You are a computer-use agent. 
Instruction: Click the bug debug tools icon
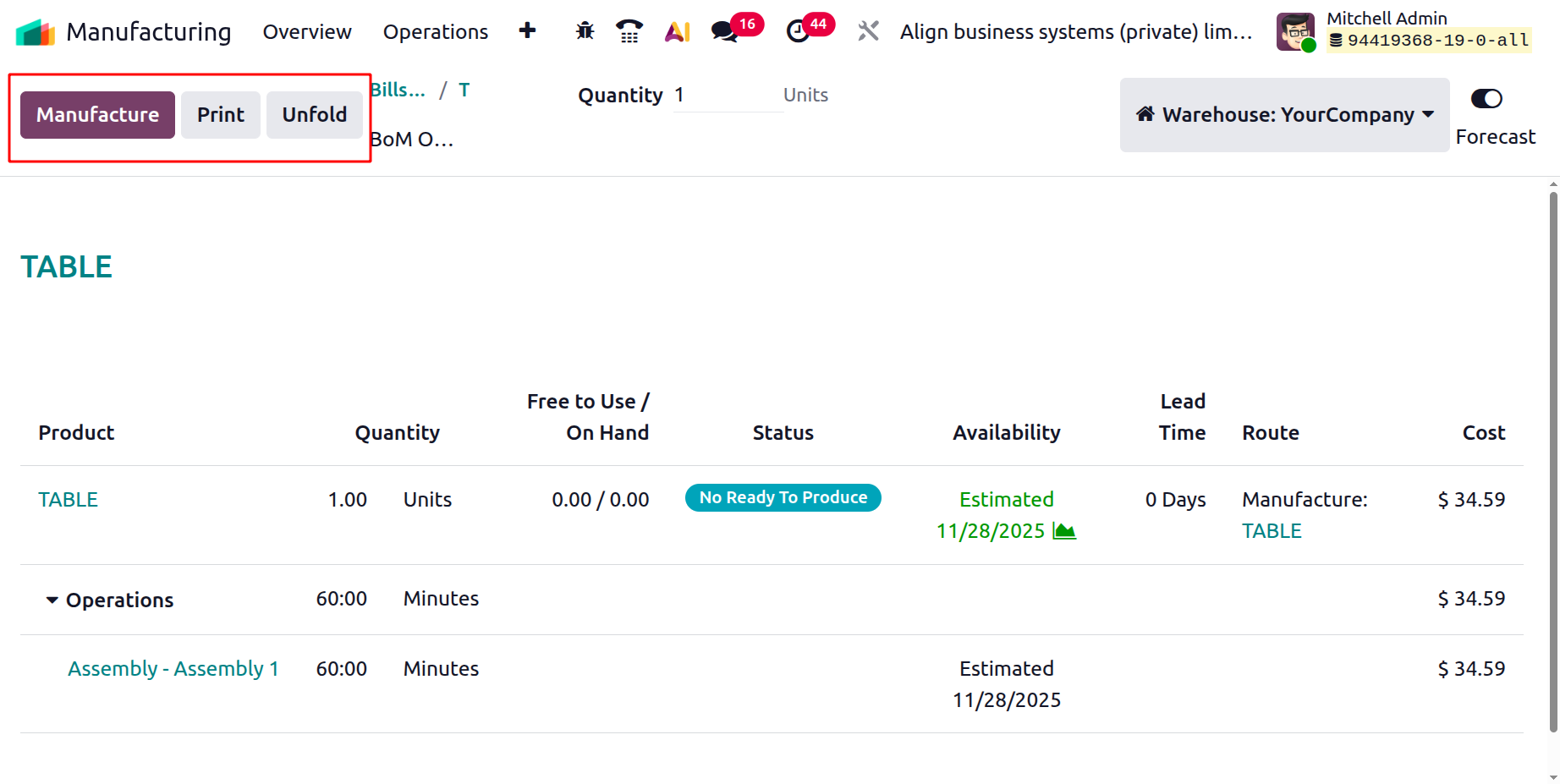tap(585, 31)
